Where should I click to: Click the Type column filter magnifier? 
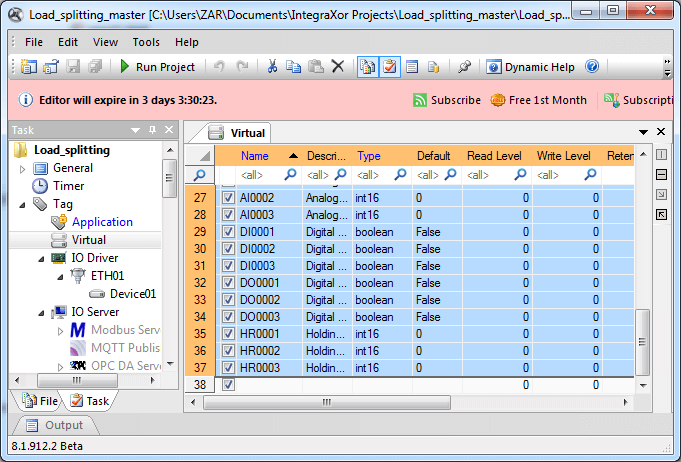tap(400, 175)
